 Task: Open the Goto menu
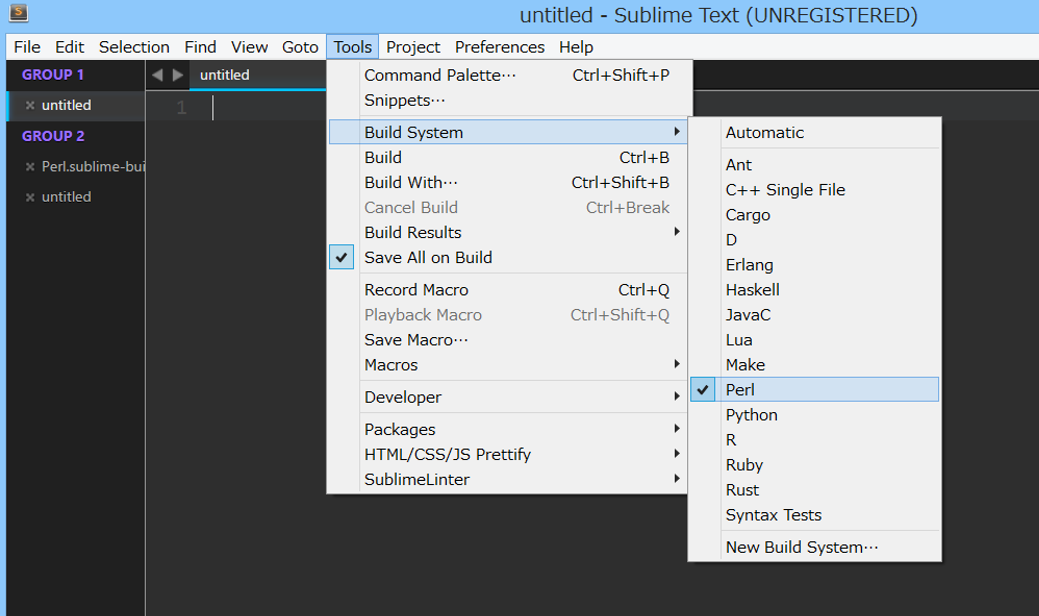pyautogui.click(x=300, y=47)
